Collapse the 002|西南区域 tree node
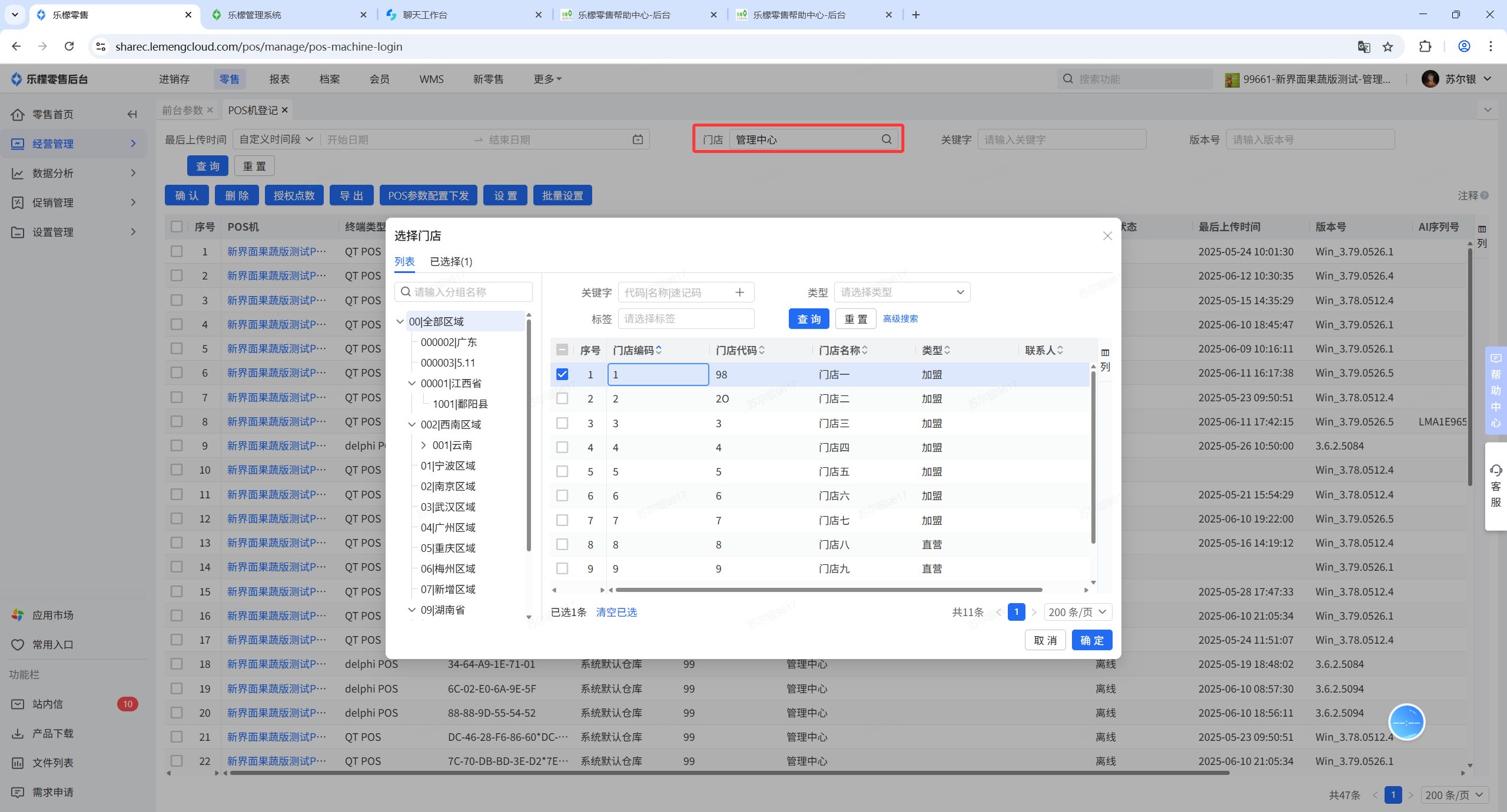Viewport: 1507px width, 812px height. (x=412, y=424)
